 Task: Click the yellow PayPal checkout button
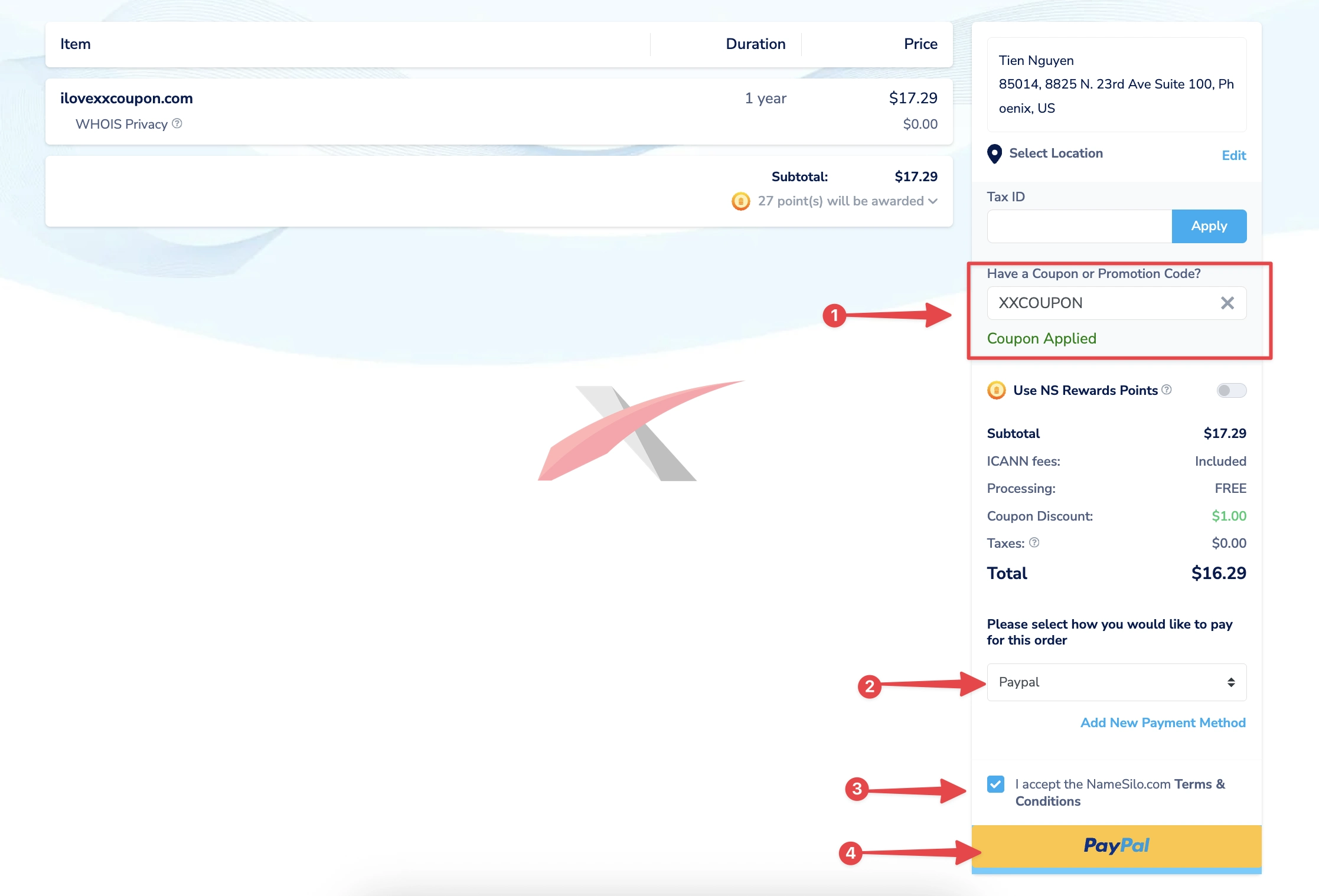click(x=1116, y=846)
